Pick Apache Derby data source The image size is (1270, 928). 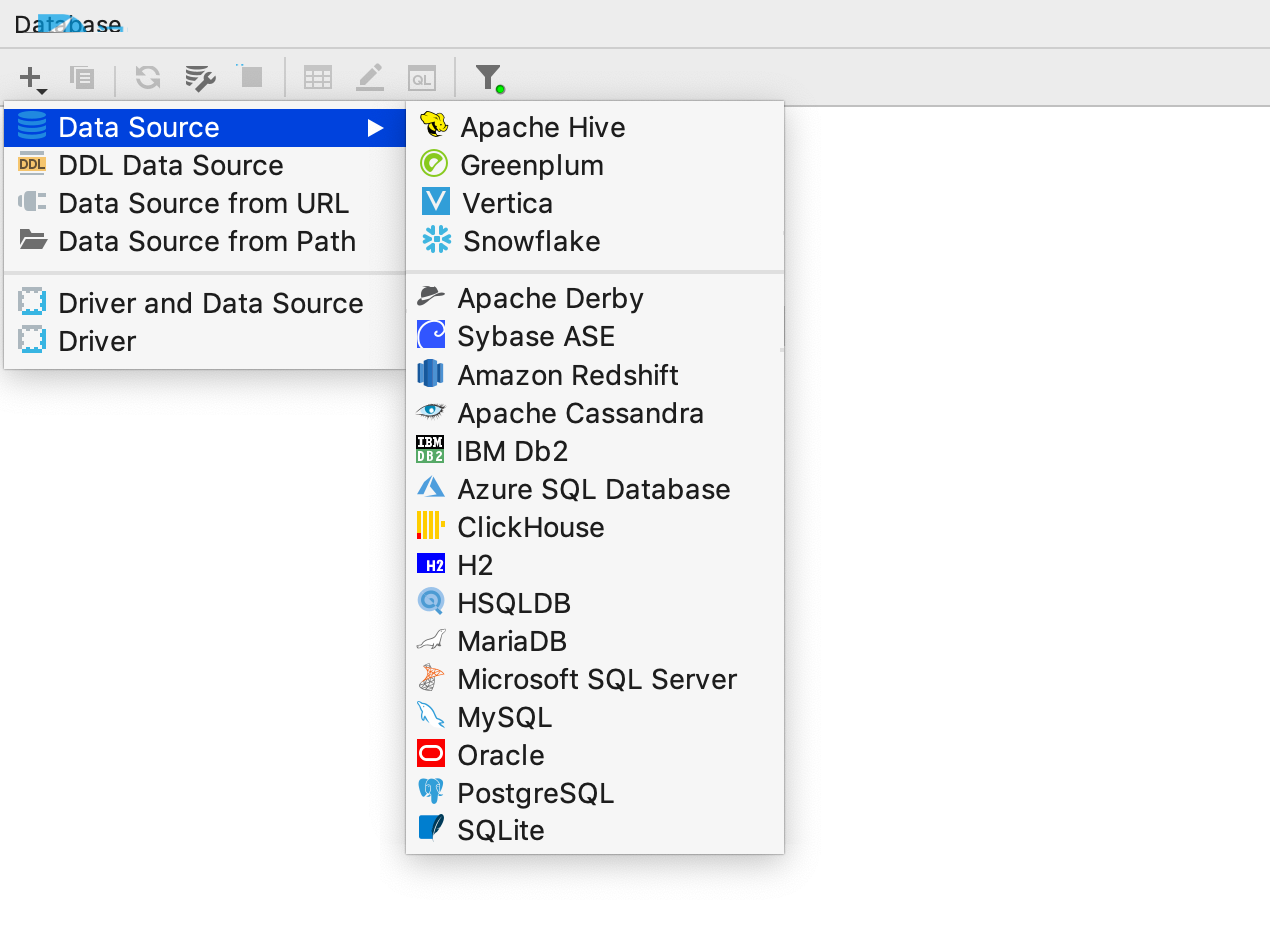click(595, 298)
